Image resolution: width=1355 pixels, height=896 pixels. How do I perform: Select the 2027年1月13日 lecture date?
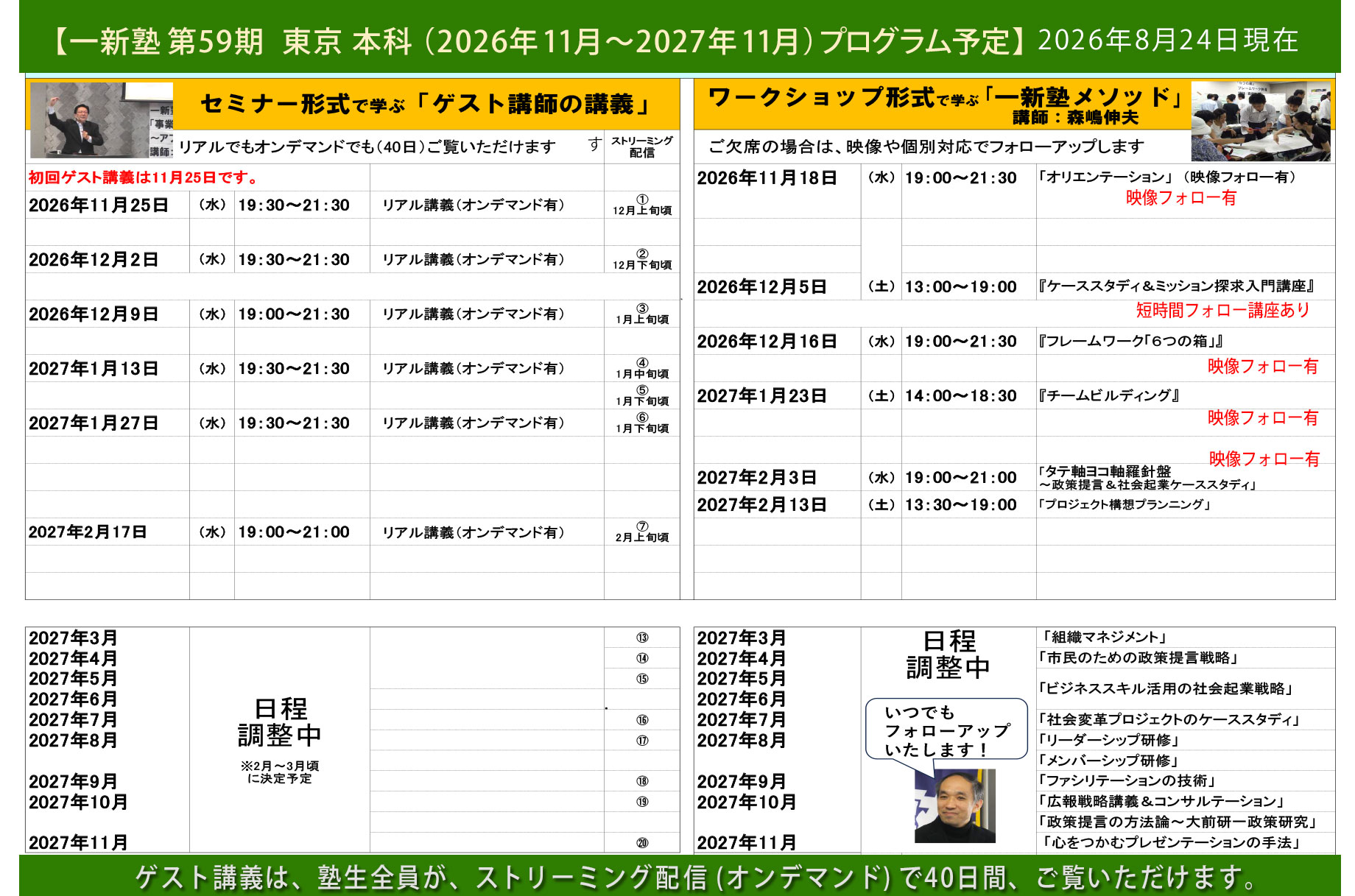click(x=94, y=369)
